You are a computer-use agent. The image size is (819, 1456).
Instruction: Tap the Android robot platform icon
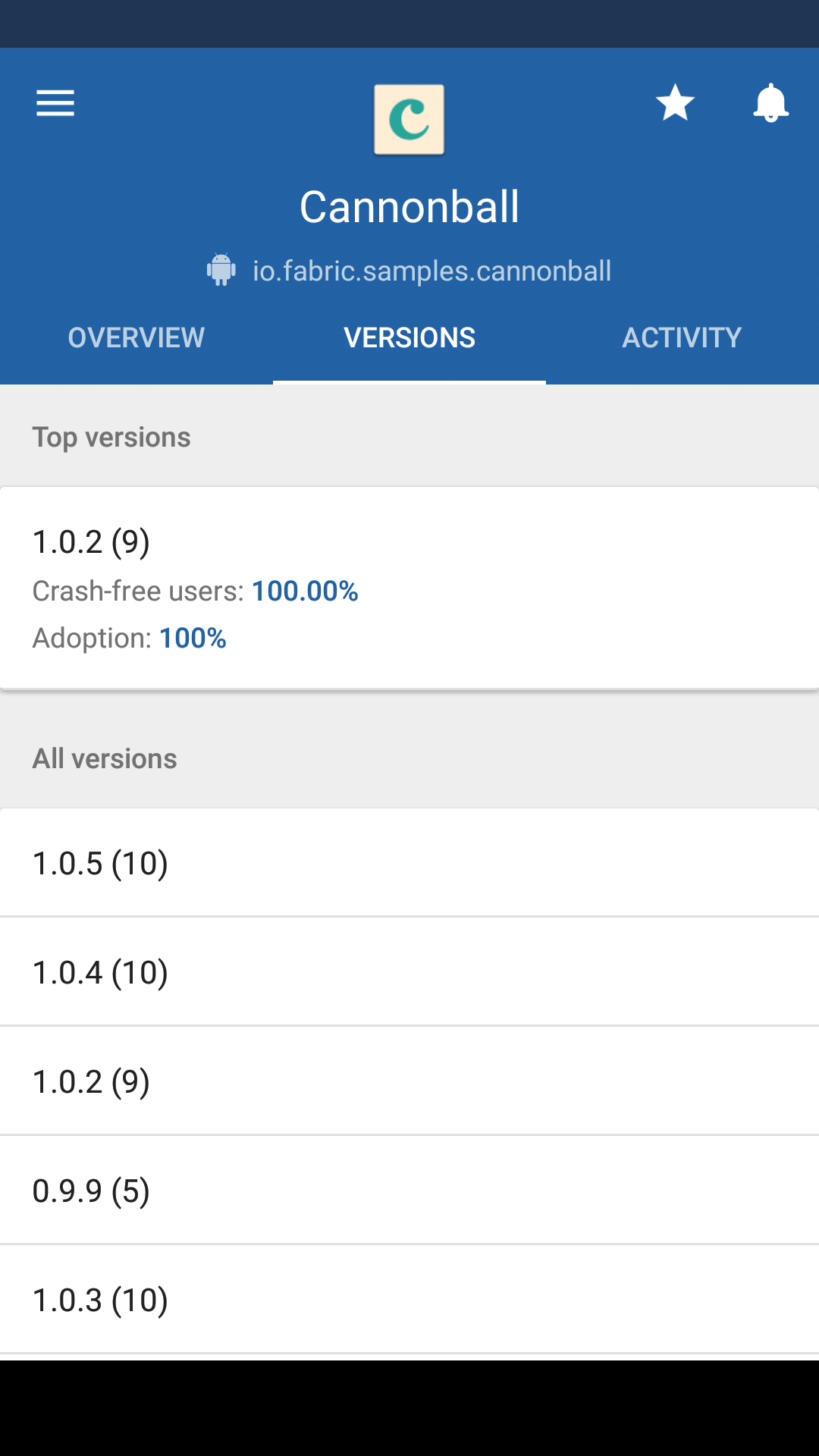[x=221, y=270]
